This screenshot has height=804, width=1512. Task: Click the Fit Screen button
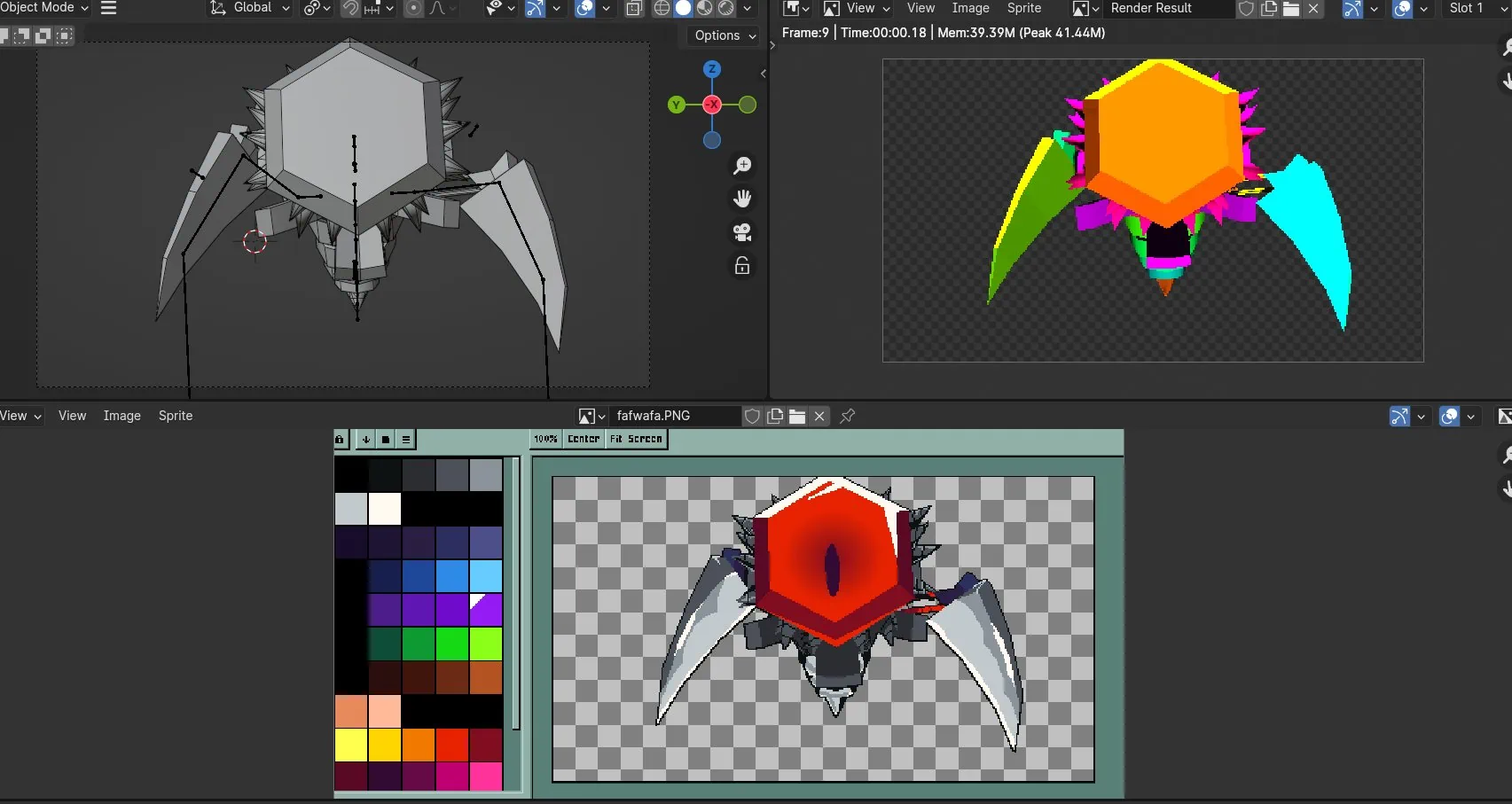tap(636, 439)
